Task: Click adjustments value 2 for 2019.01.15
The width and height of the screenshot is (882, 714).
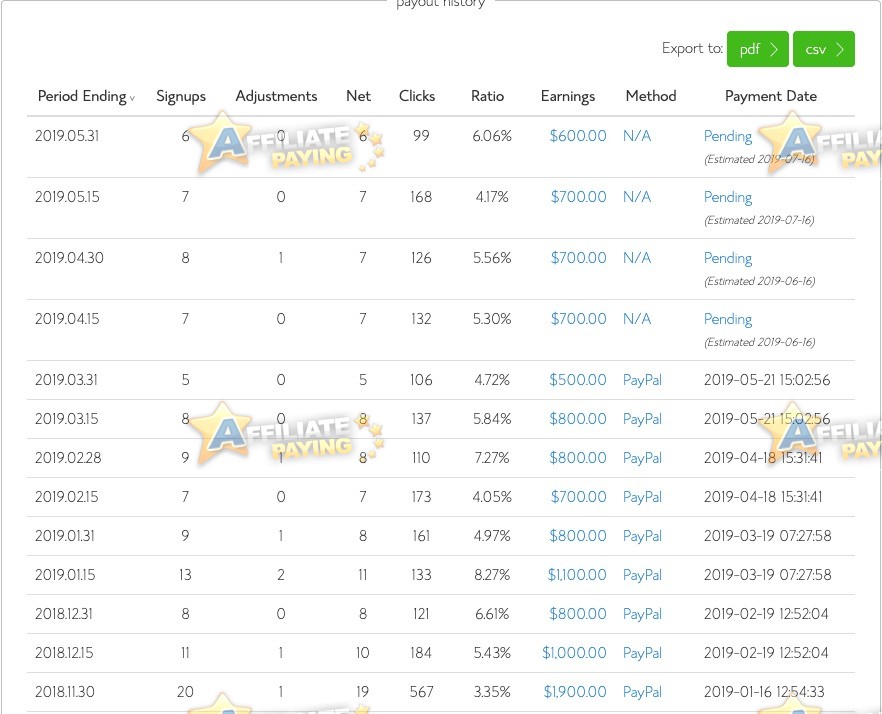Action: 281,574
